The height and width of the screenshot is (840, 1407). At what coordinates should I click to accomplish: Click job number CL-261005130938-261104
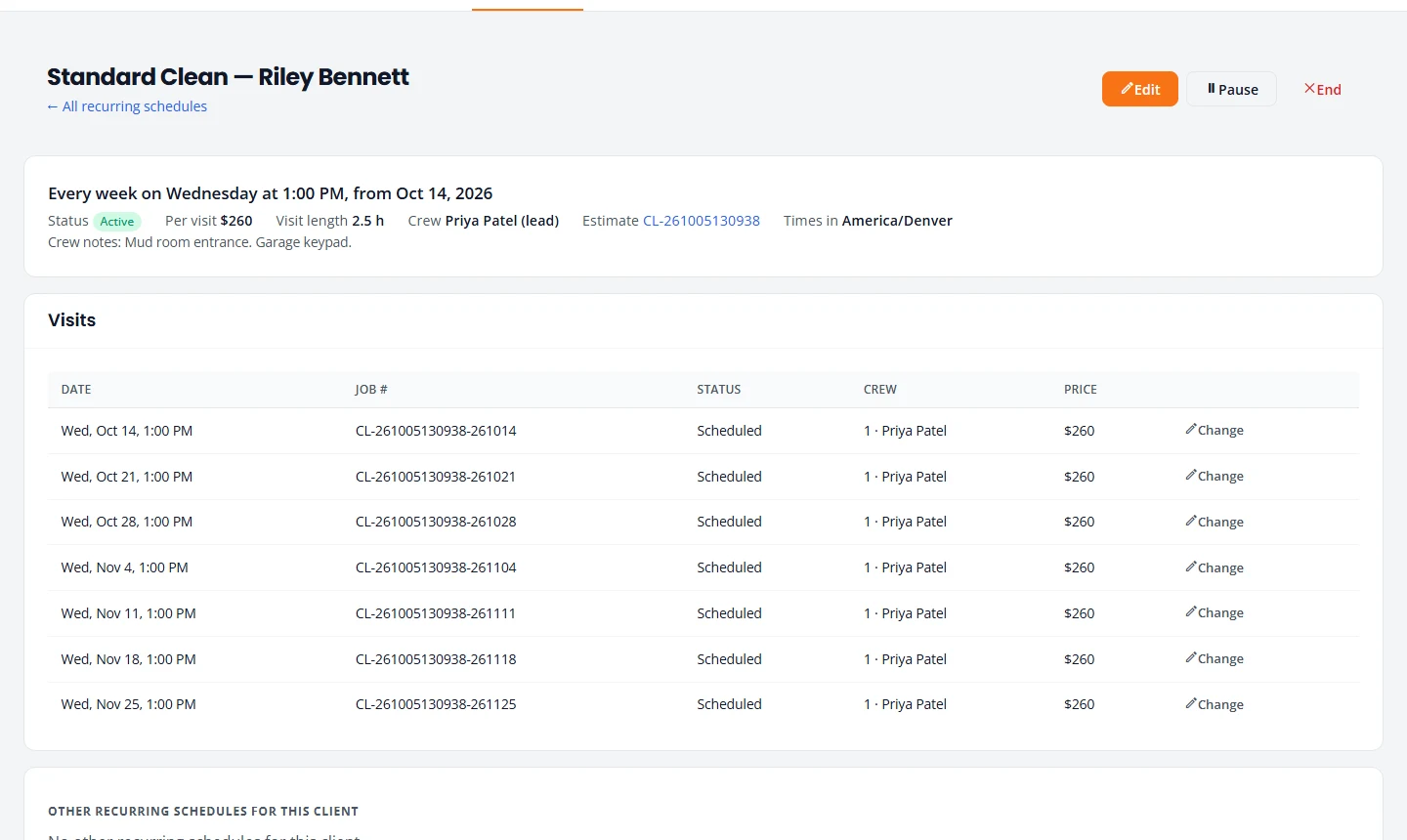pyautogui.click(x=436, y=567)
